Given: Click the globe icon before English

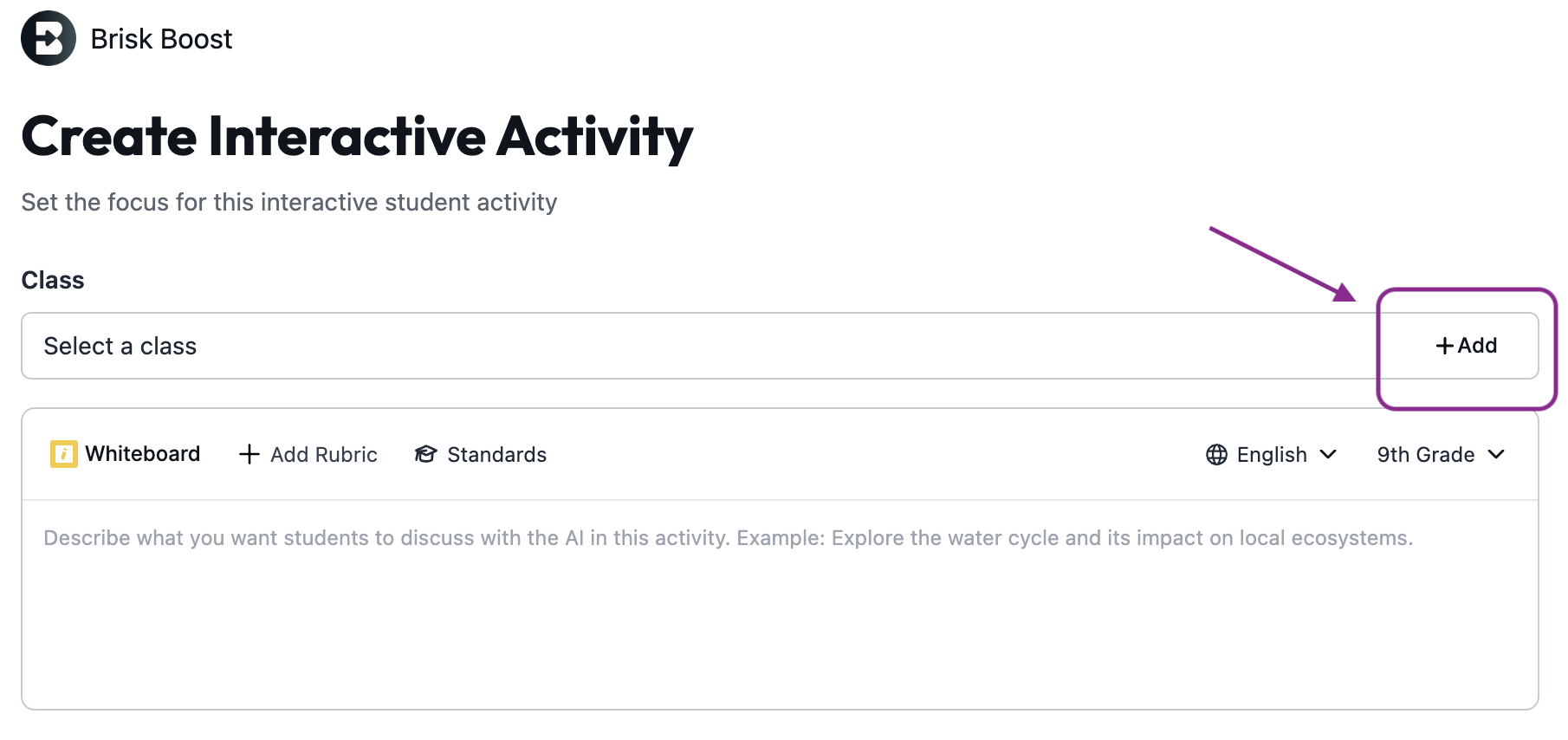Looking at the screenshot, I should coord(1217,454).
